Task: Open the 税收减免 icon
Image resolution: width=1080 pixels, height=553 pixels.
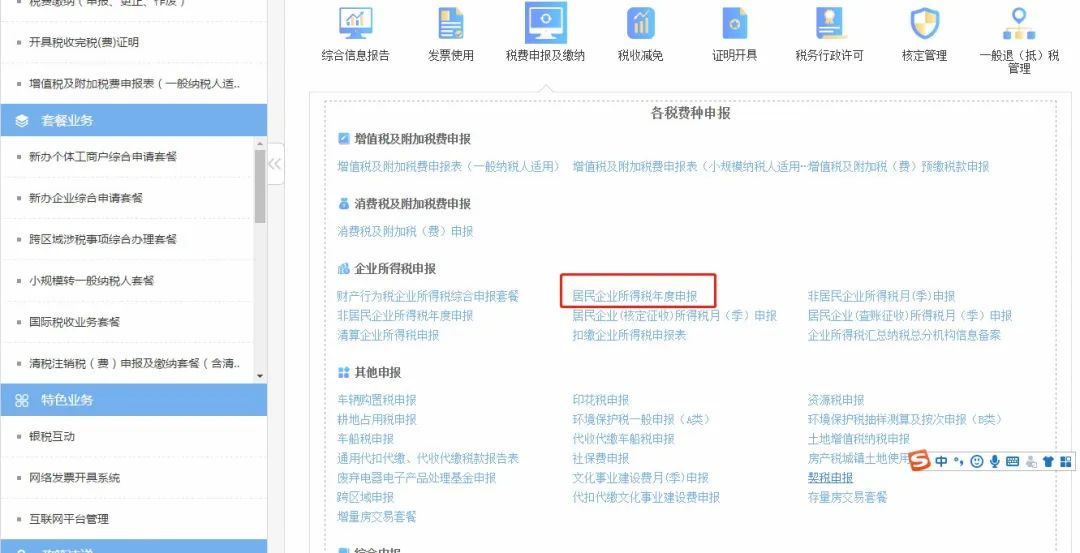Action: pyautogui.click(x=641, y=23)
